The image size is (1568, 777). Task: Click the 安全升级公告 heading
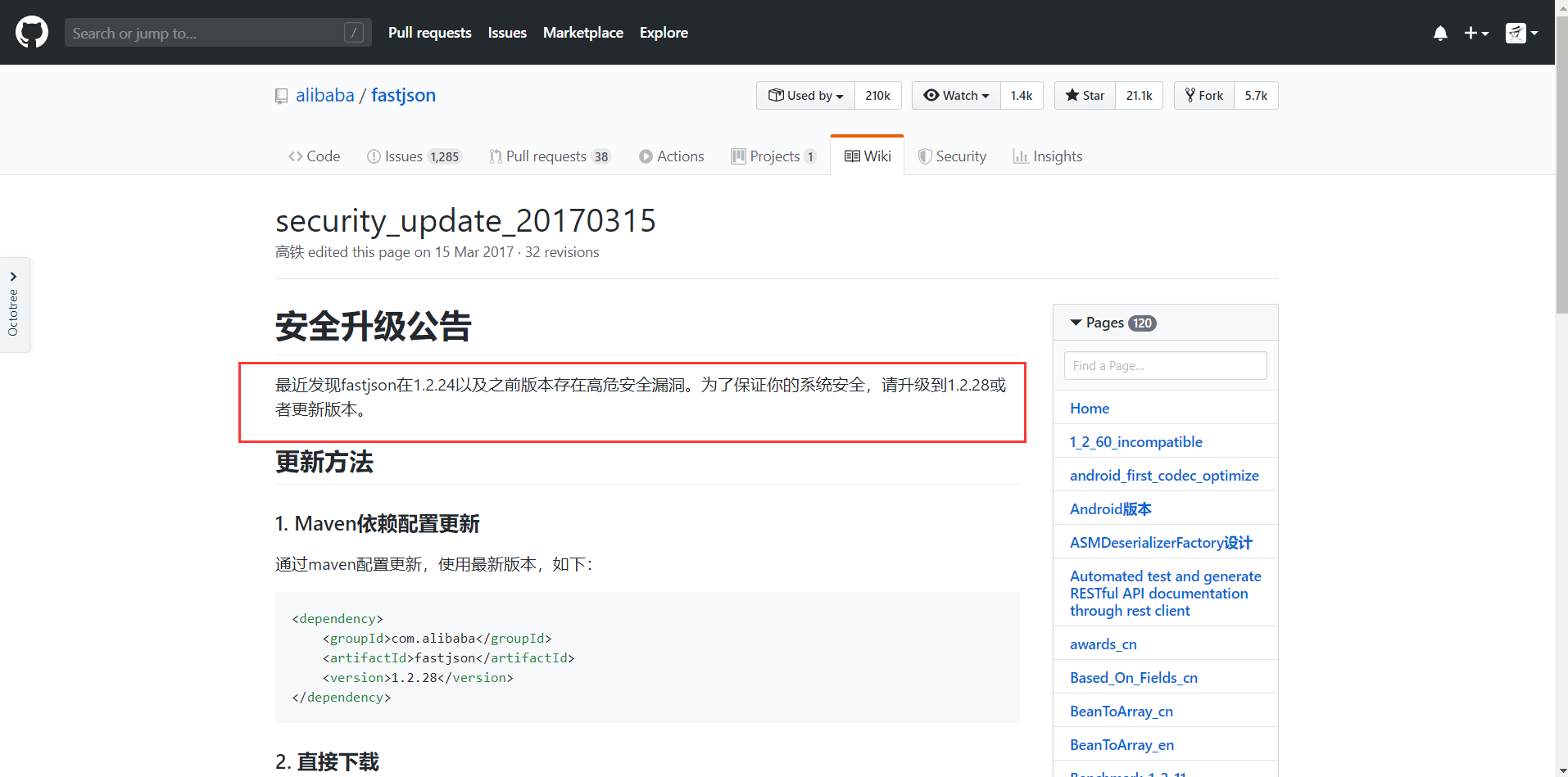[374, 327]
